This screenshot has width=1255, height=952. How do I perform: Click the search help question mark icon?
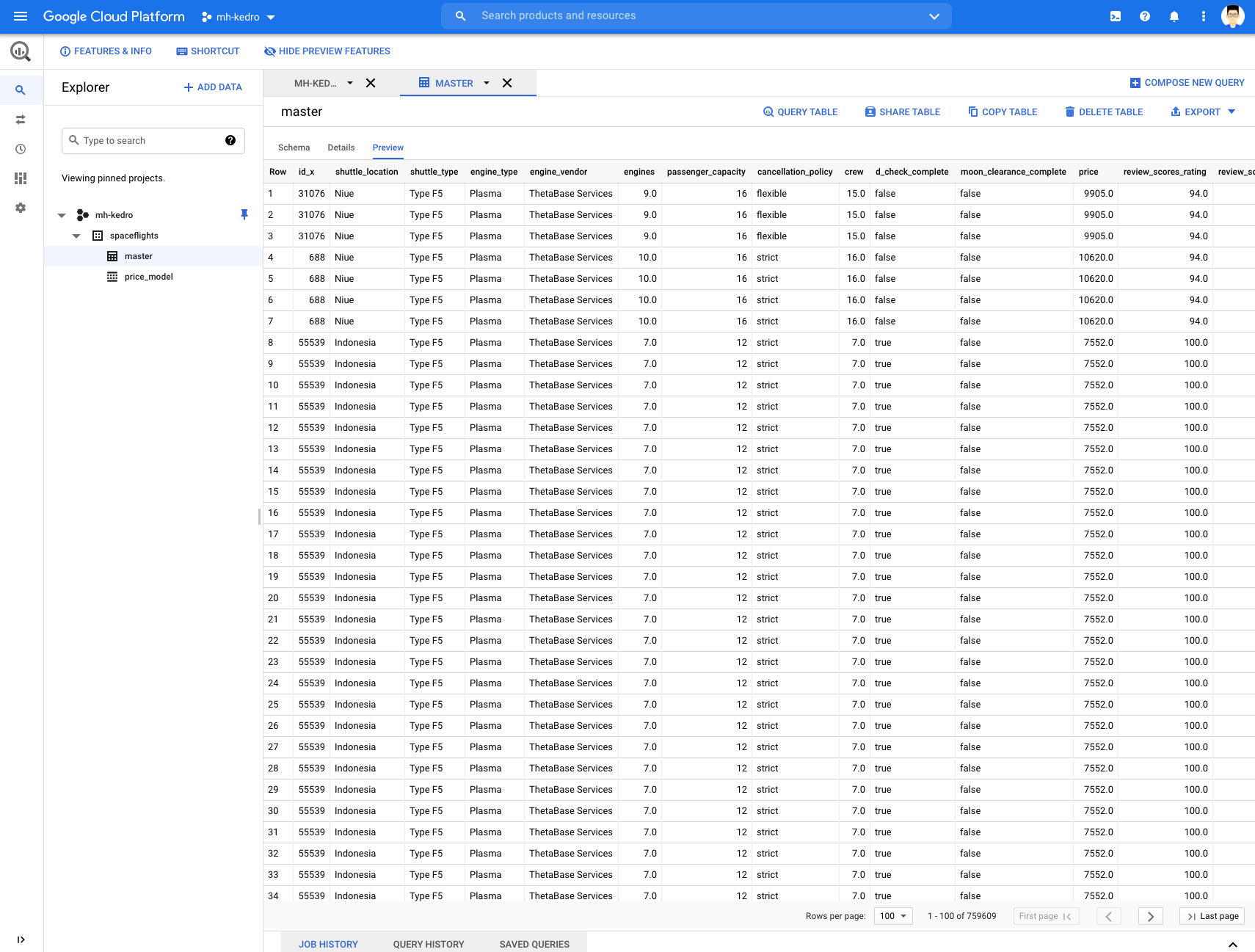(230, 140)
